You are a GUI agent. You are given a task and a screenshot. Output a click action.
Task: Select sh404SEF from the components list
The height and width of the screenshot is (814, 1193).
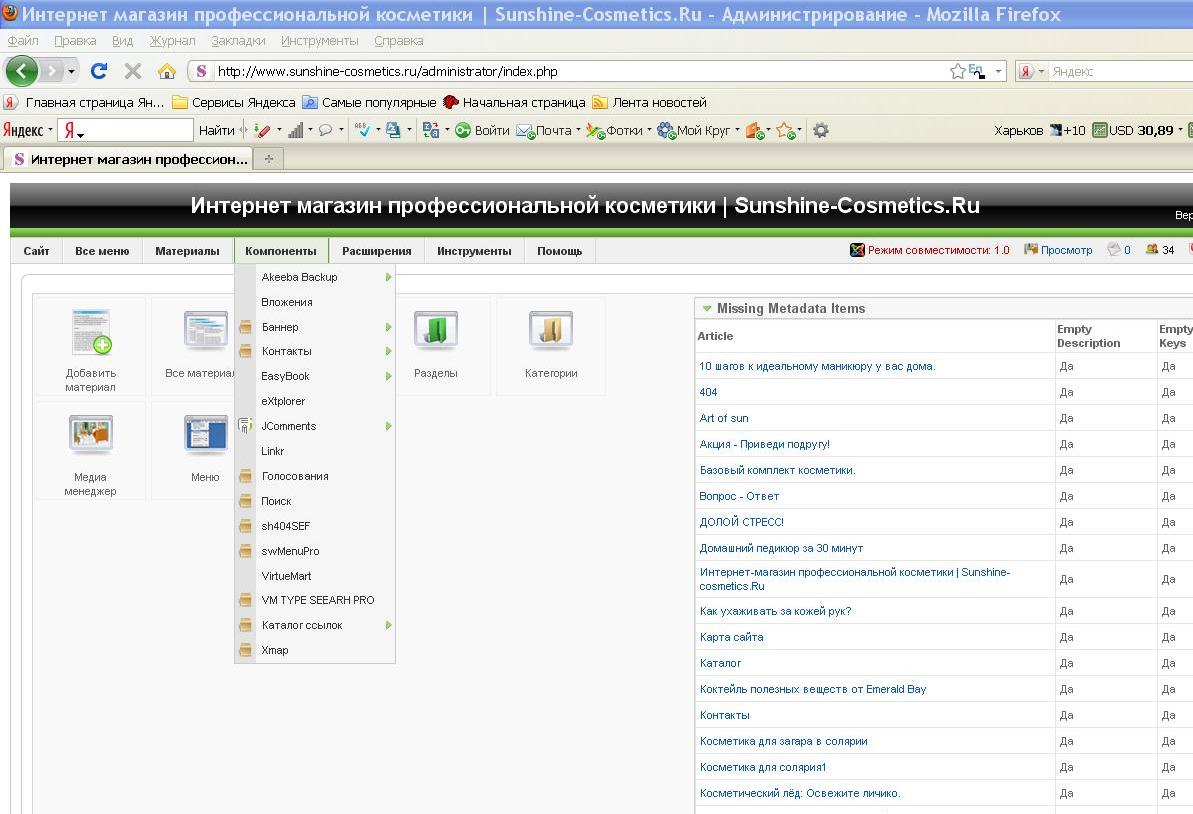click(285, 526)
